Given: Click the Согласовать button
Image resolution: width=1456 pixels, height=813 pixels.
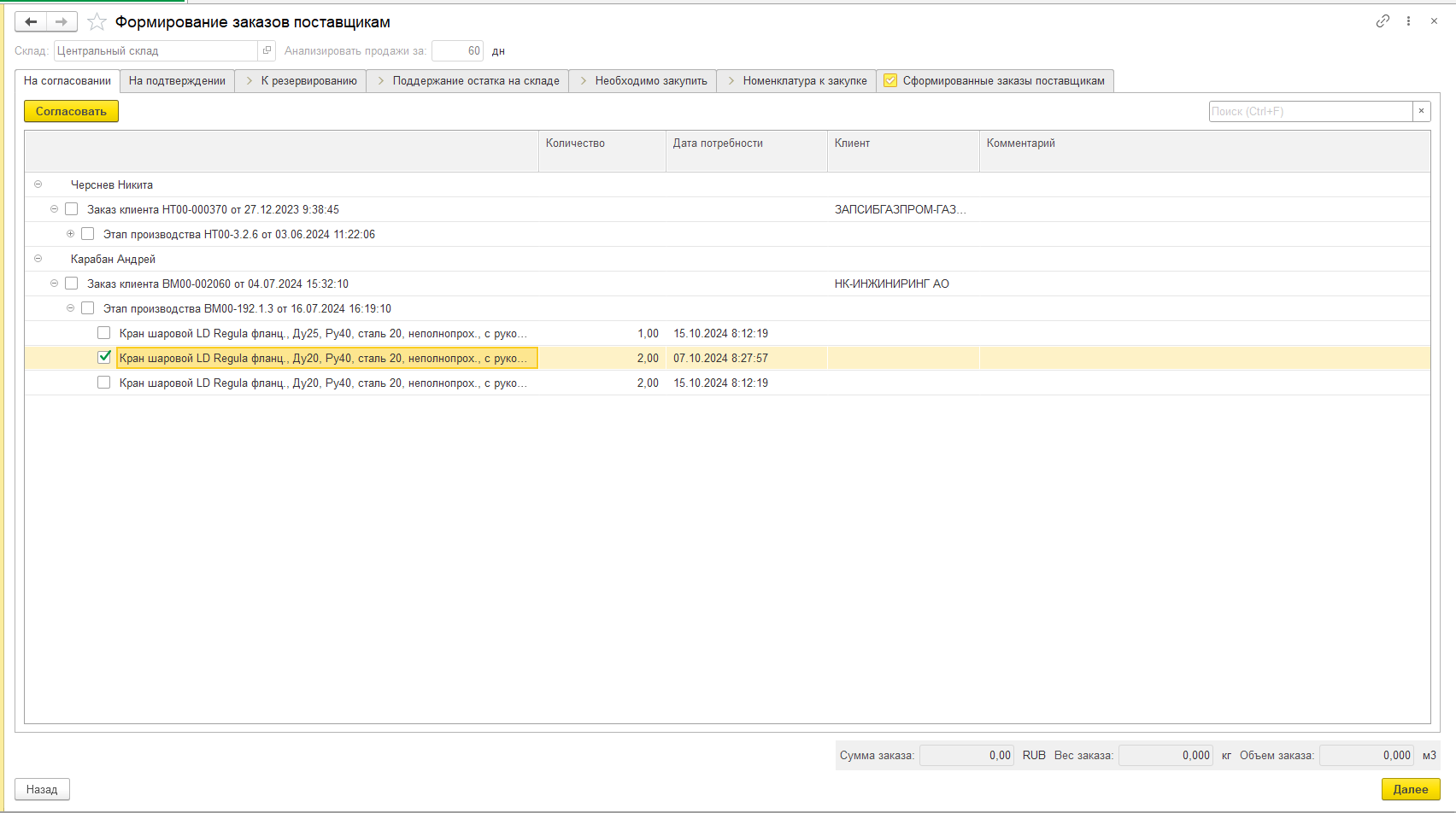Looking at the screenshot, I should coord(71,111).
